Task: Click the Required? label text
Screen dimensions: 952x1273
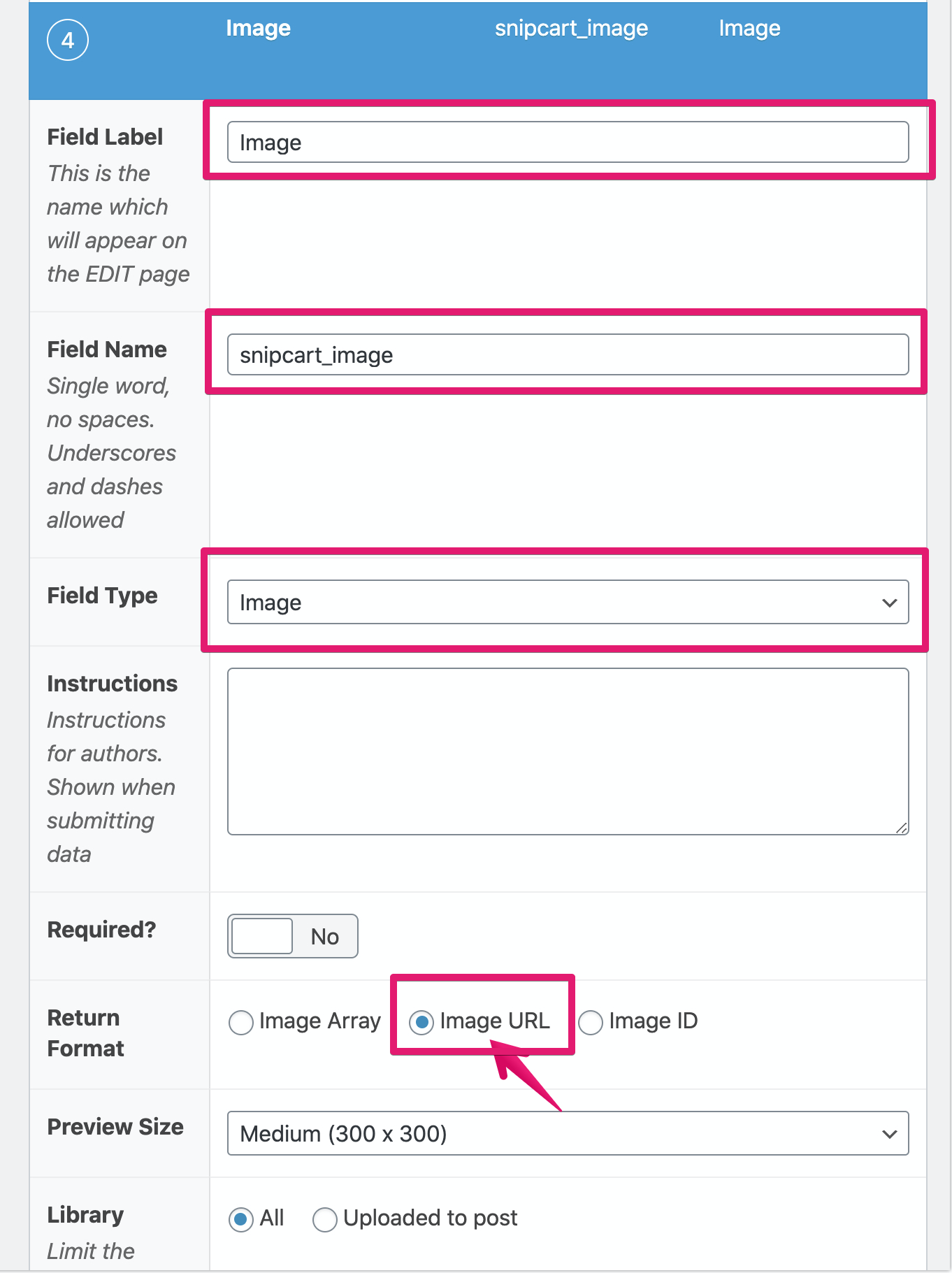Action: coord(101,930)
